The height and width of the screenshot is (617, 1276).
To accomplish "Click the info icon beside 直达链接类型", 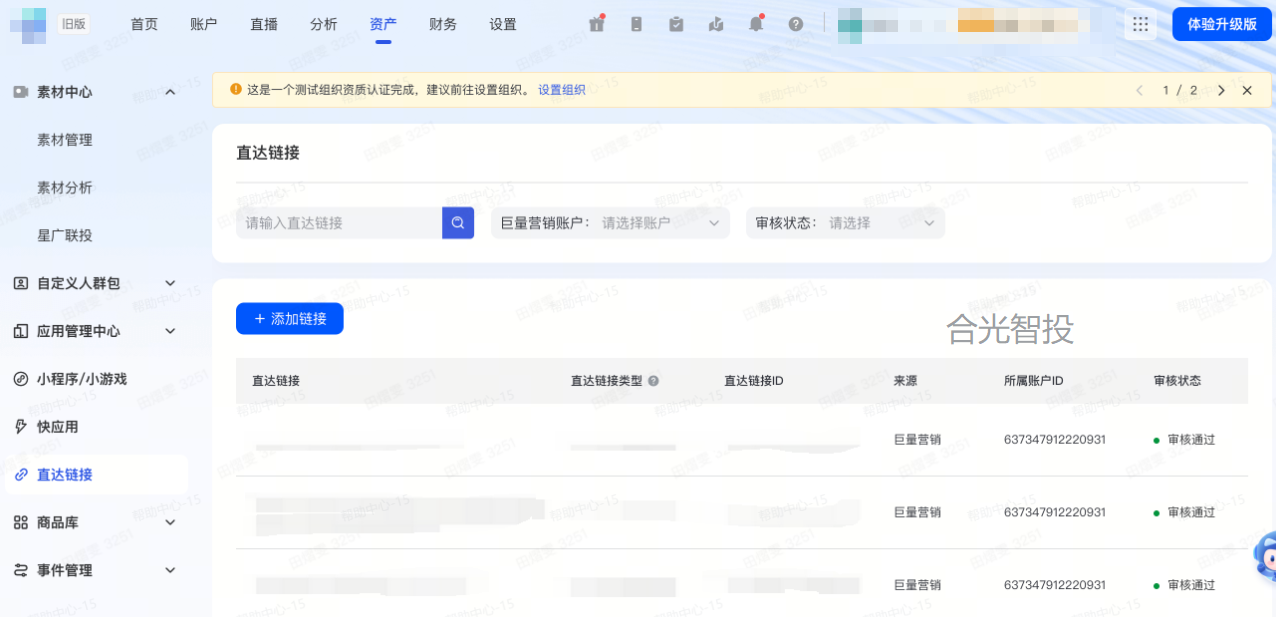I will [x=654, y=381].
